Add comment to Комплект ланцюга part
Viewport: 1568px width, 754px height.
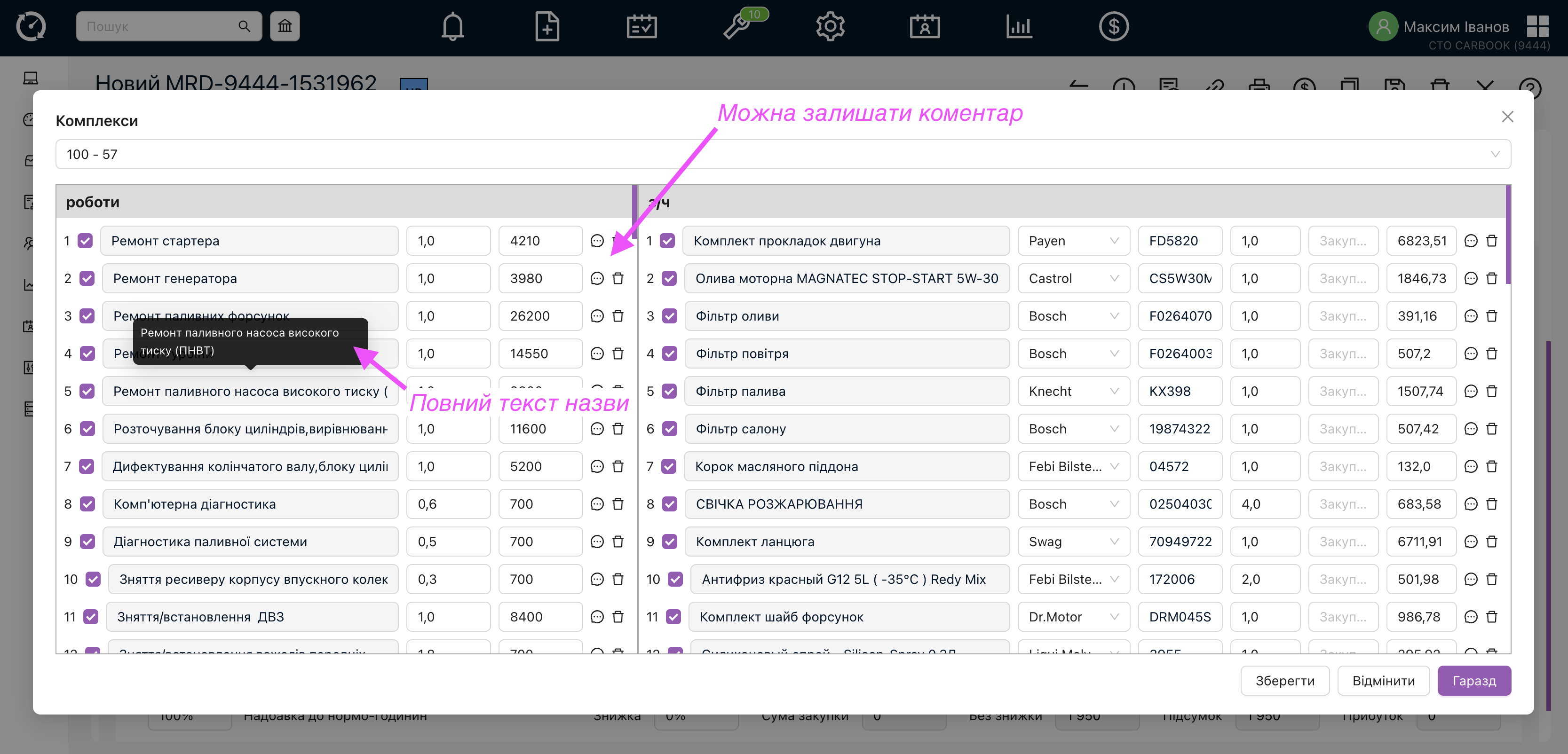[x=1471, y=542]
